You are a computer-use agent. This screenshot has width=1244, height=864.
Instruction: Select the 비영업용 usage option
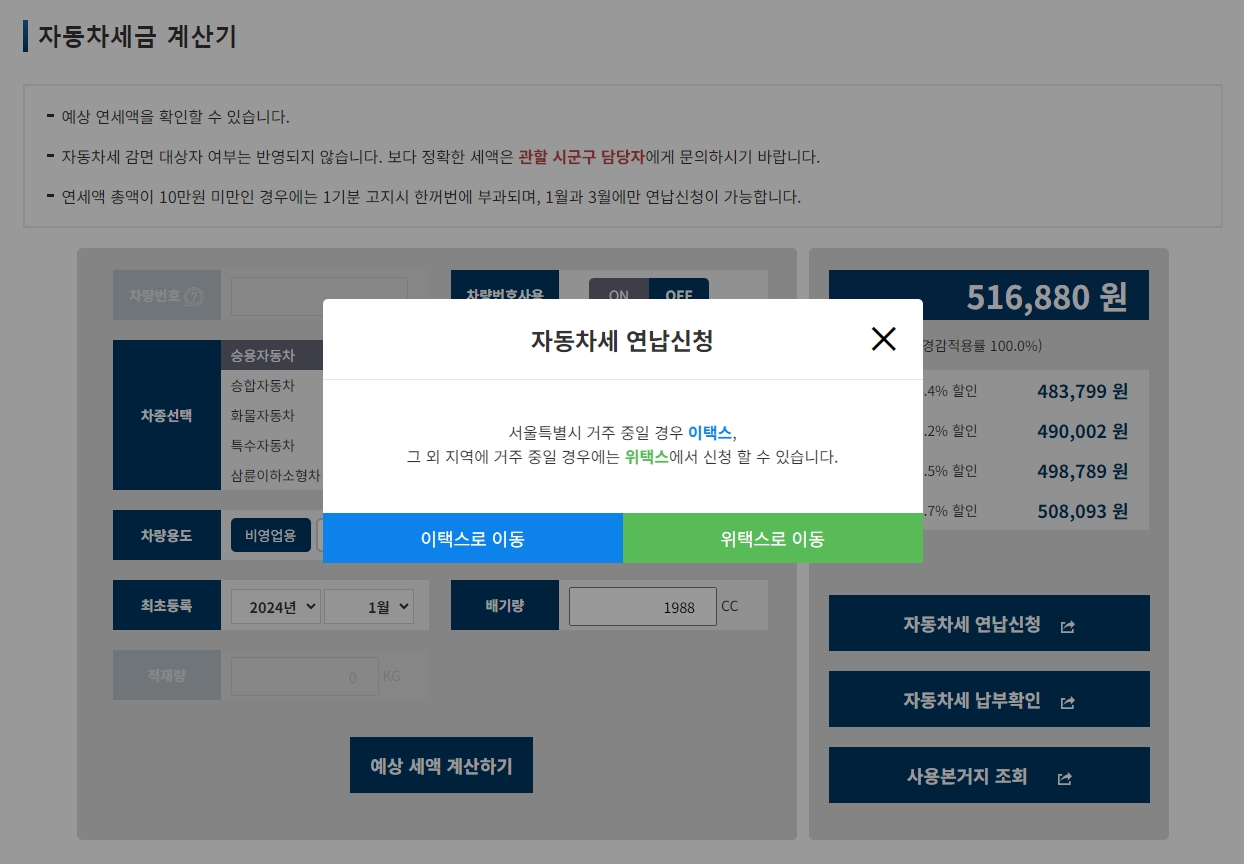270,535
